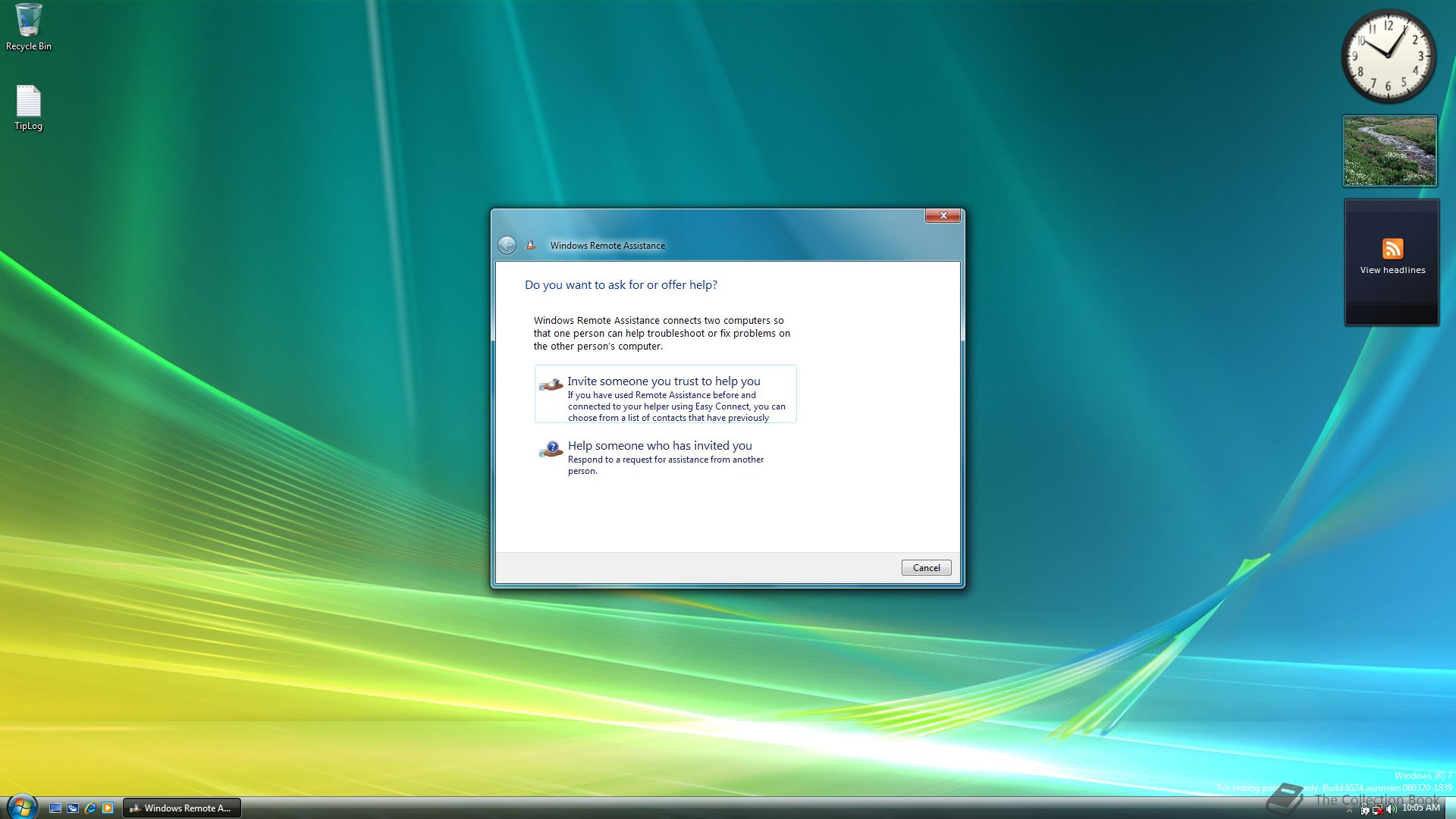Click the slideshow picture gadget
Screen dimensions: 1456x819
1390,151
